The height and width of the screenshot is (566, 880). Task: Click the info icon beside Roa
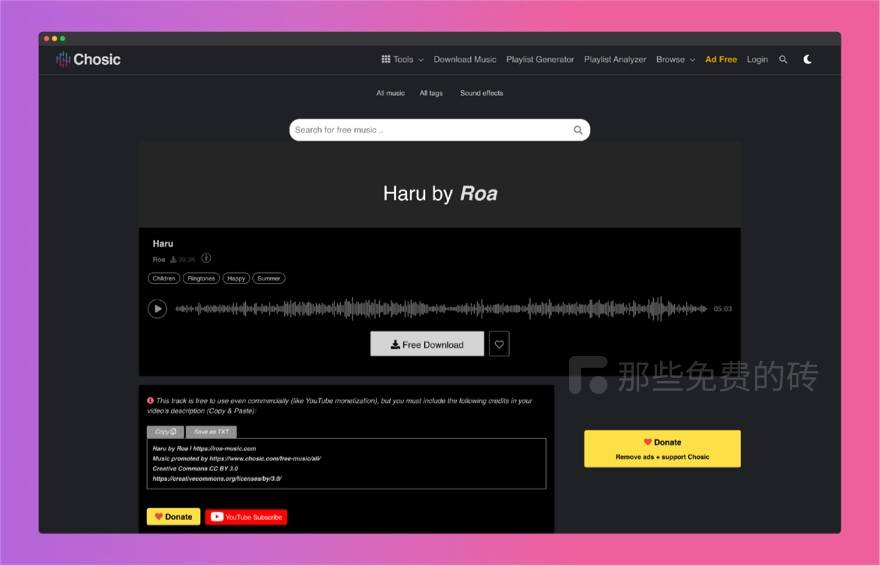coord(206,258)
